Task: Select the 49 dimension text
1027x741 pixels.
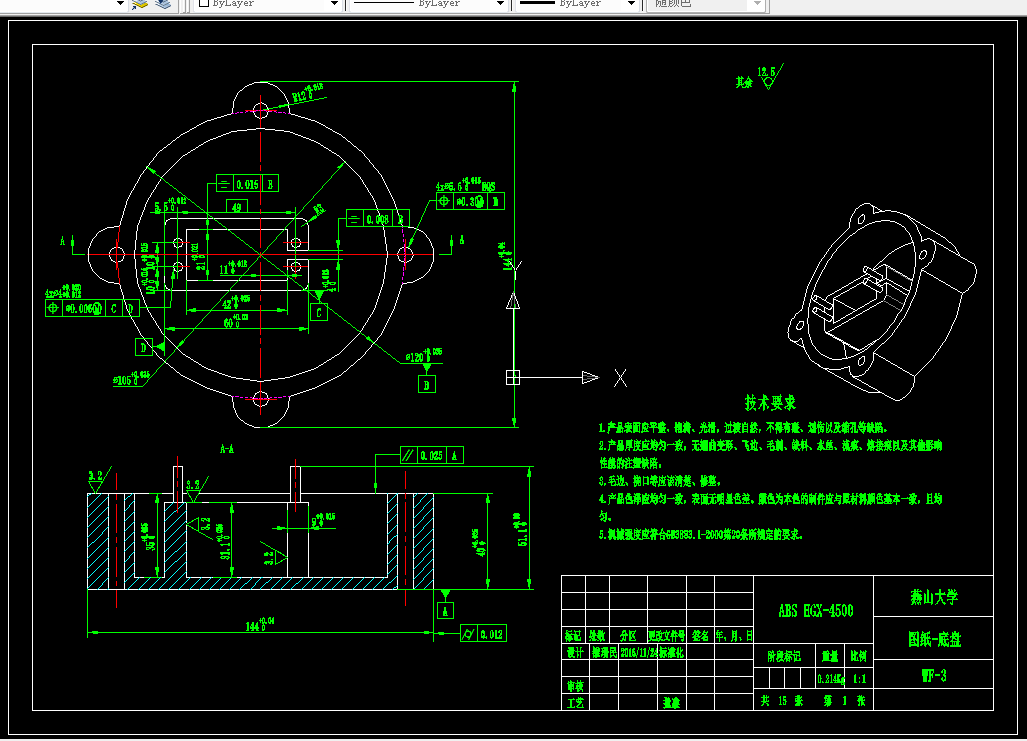Action: point(236,206)
